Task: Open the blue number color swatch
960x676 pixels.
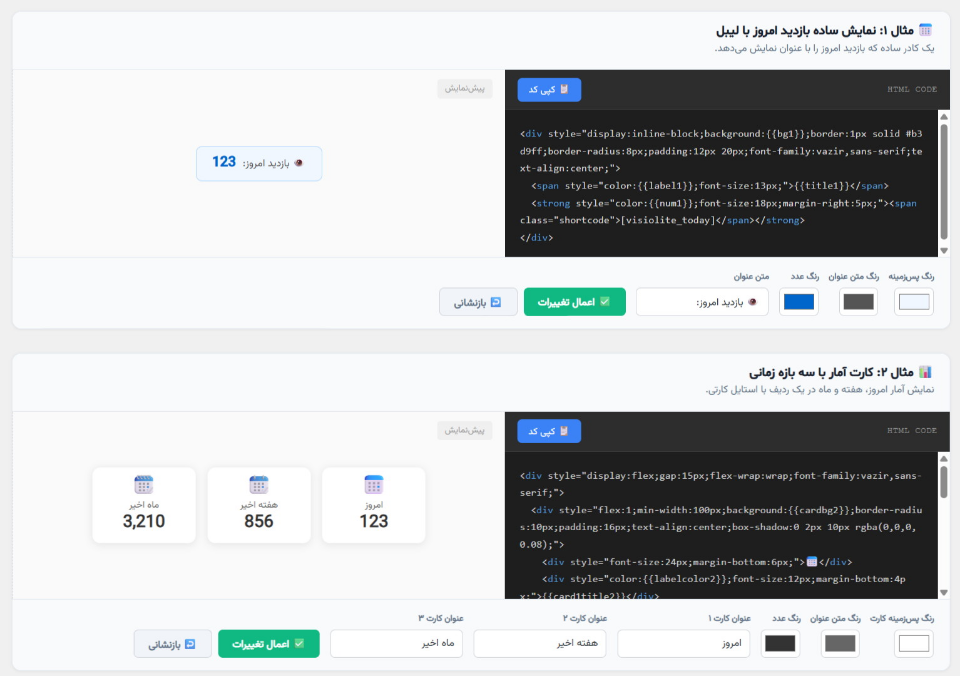Action: pyautogui.click(x=798, y=301)
